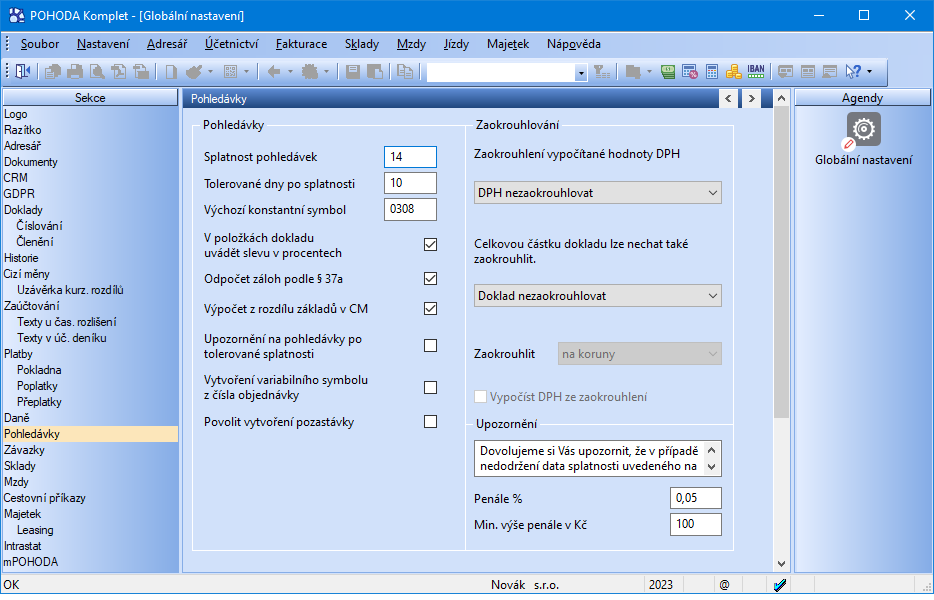Open the Účetnictví menu

pos(232,43)
